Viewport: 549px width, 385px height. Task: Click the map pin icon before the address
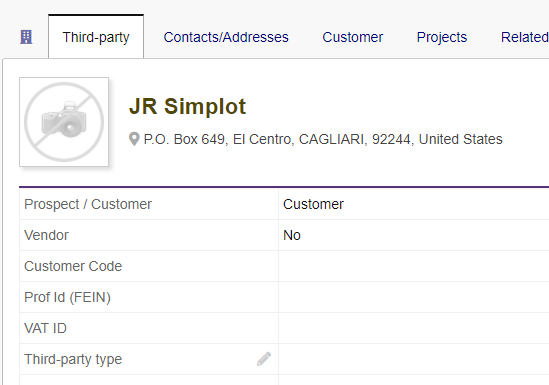(x=134, y=139)
